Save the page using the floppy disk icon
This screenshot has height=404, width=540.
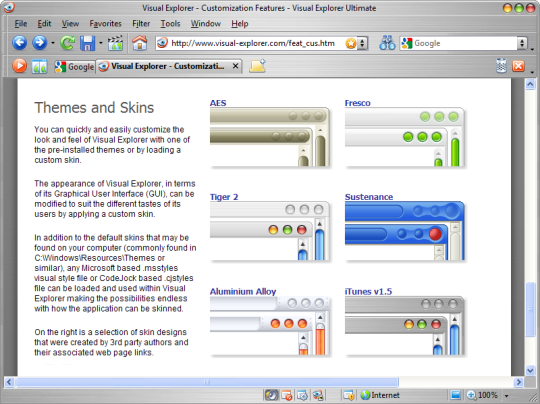tap(87, 43)
